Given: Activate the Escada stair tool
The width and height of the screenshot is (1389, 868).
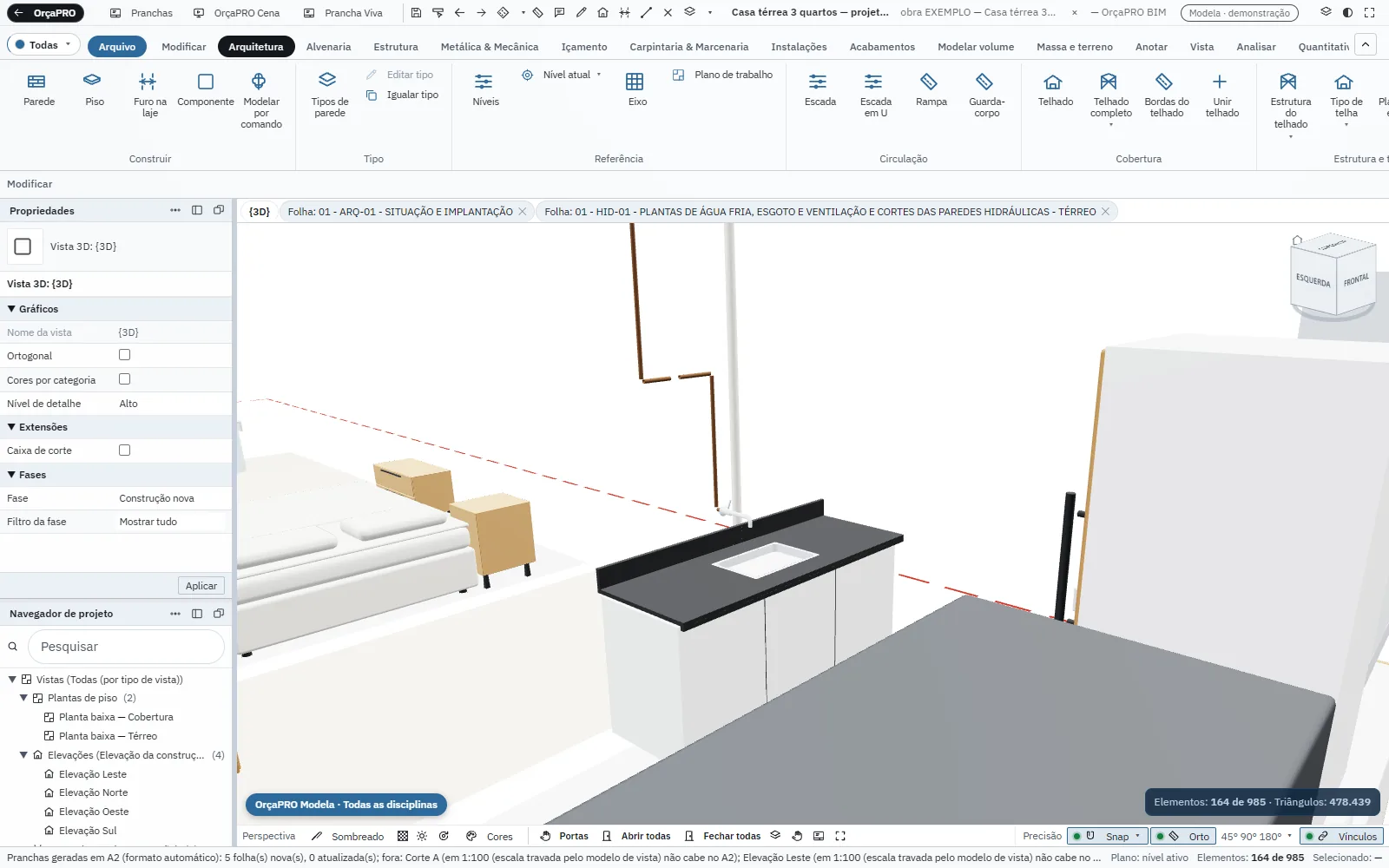Looking at the screenshot, I should [x=820, y=90].
